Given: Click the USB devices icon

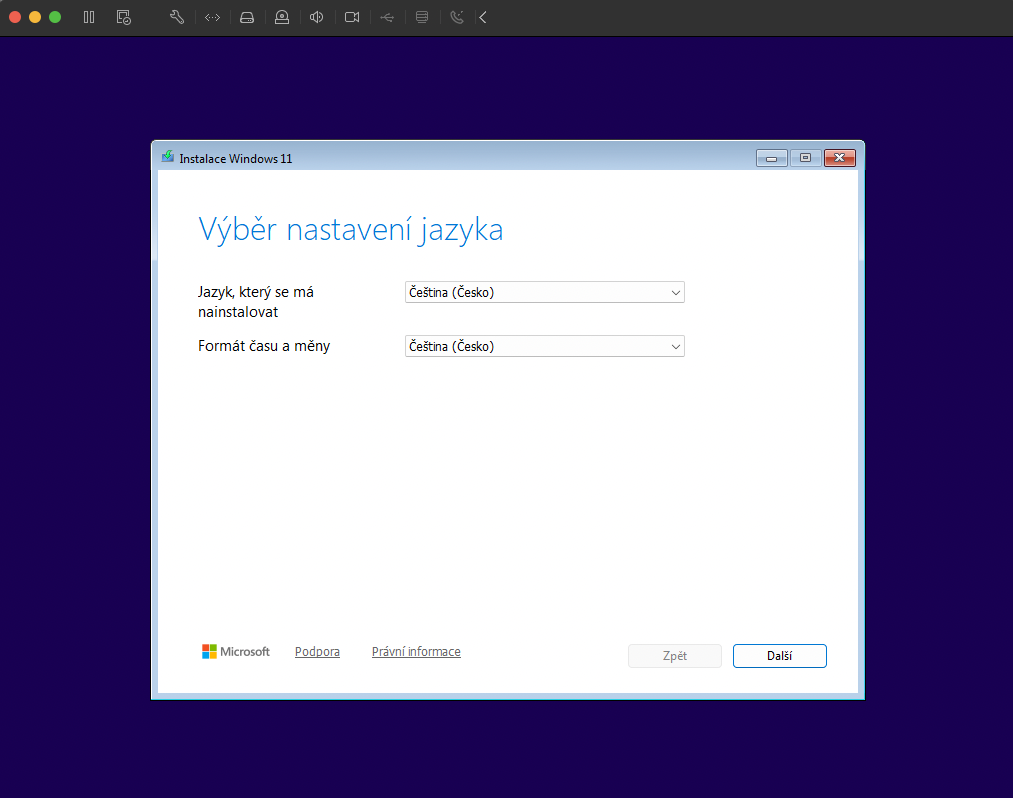Looking at the screenshot, I should pos(387,17).
